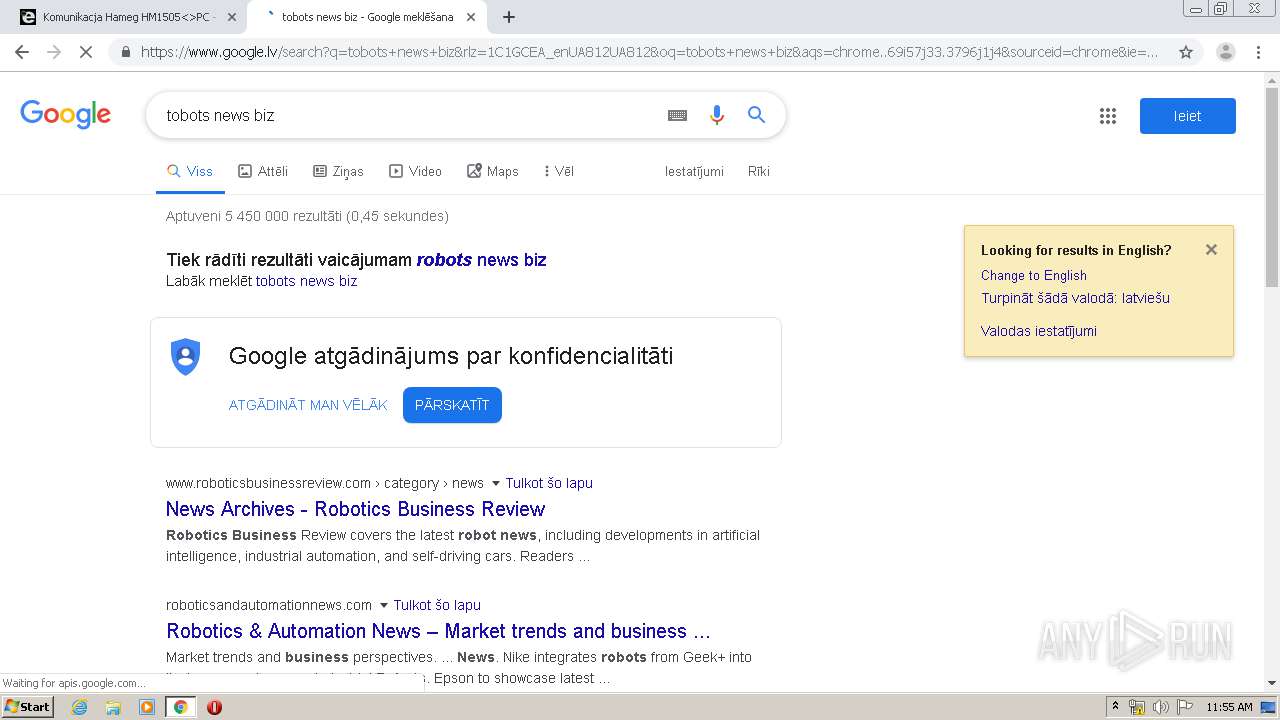Click page scrollbar up arrow
Screen dimensions: 1280x720
coord(1272,80)
